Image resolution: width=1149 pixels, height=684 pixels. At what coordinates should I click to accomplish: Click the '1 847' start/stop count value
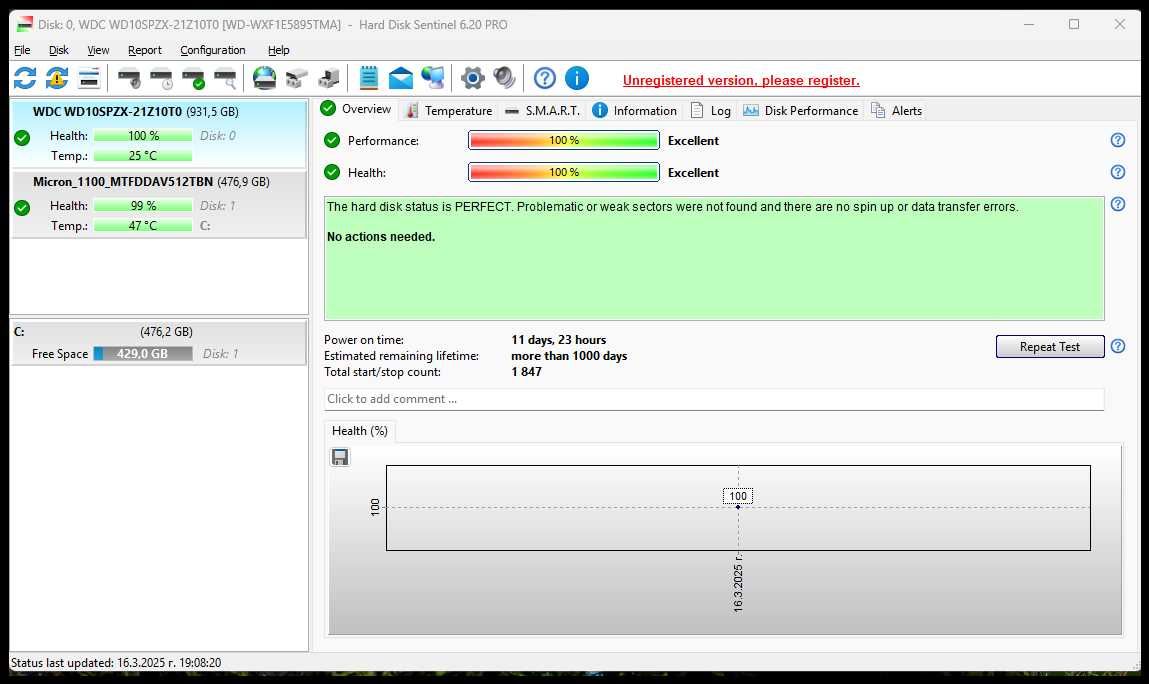pos(526,372)
